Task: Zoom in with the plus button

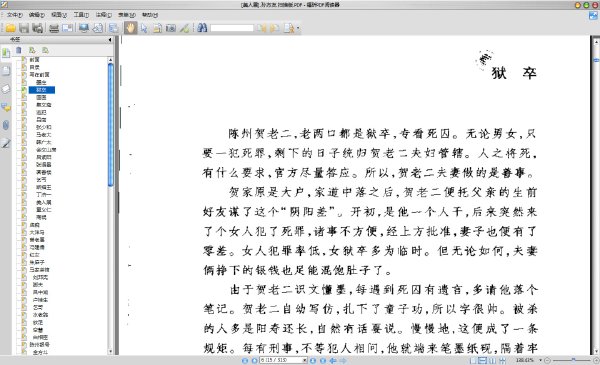Action: (x=596, y=360)
